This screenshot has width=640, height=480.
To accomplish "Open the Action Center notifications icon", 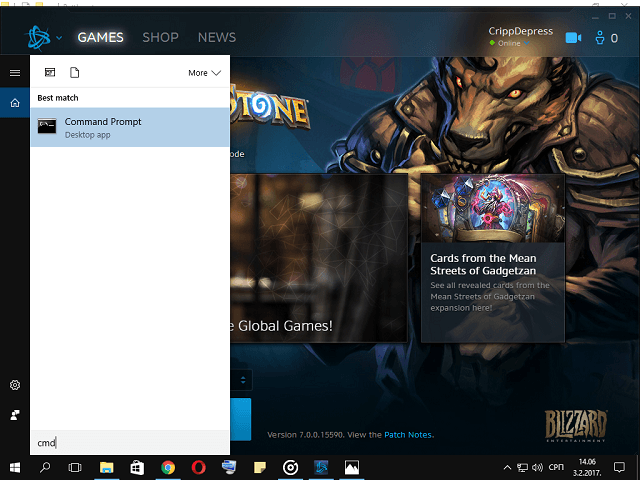I will [x=619, y=467].
